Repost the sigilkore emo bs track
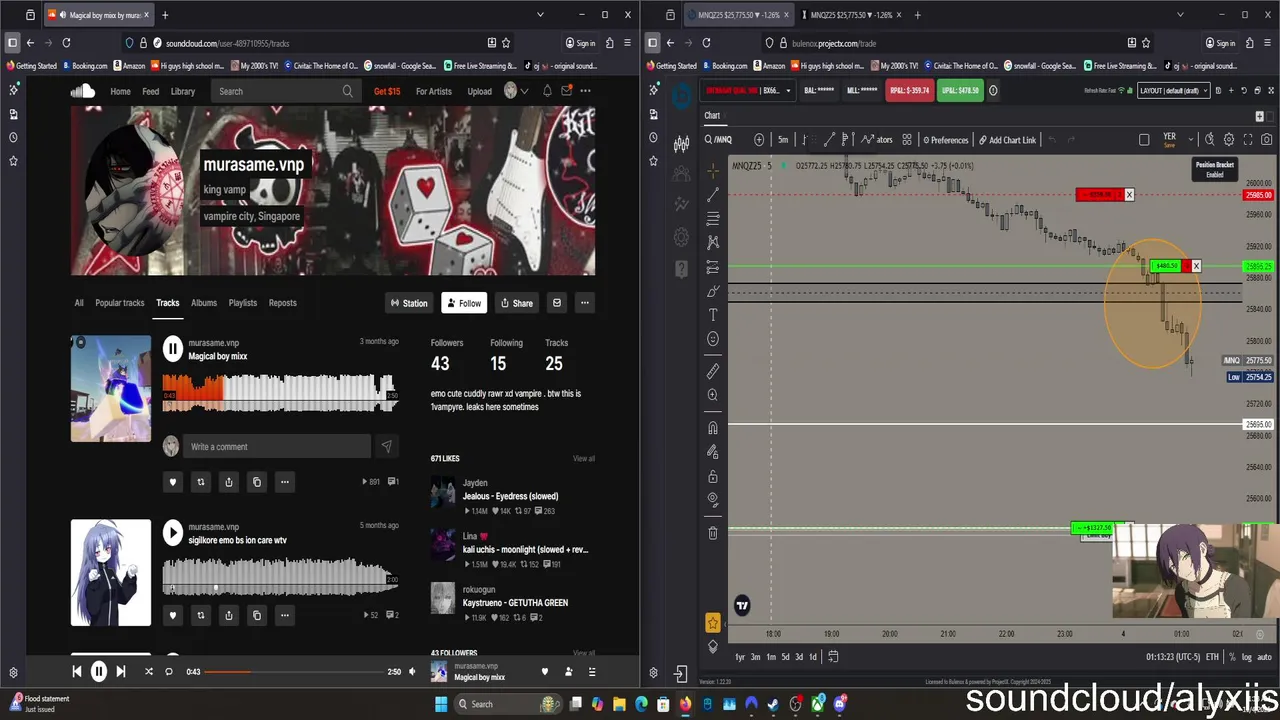Screen dimensions: 1280x720 tap(200, 615)
